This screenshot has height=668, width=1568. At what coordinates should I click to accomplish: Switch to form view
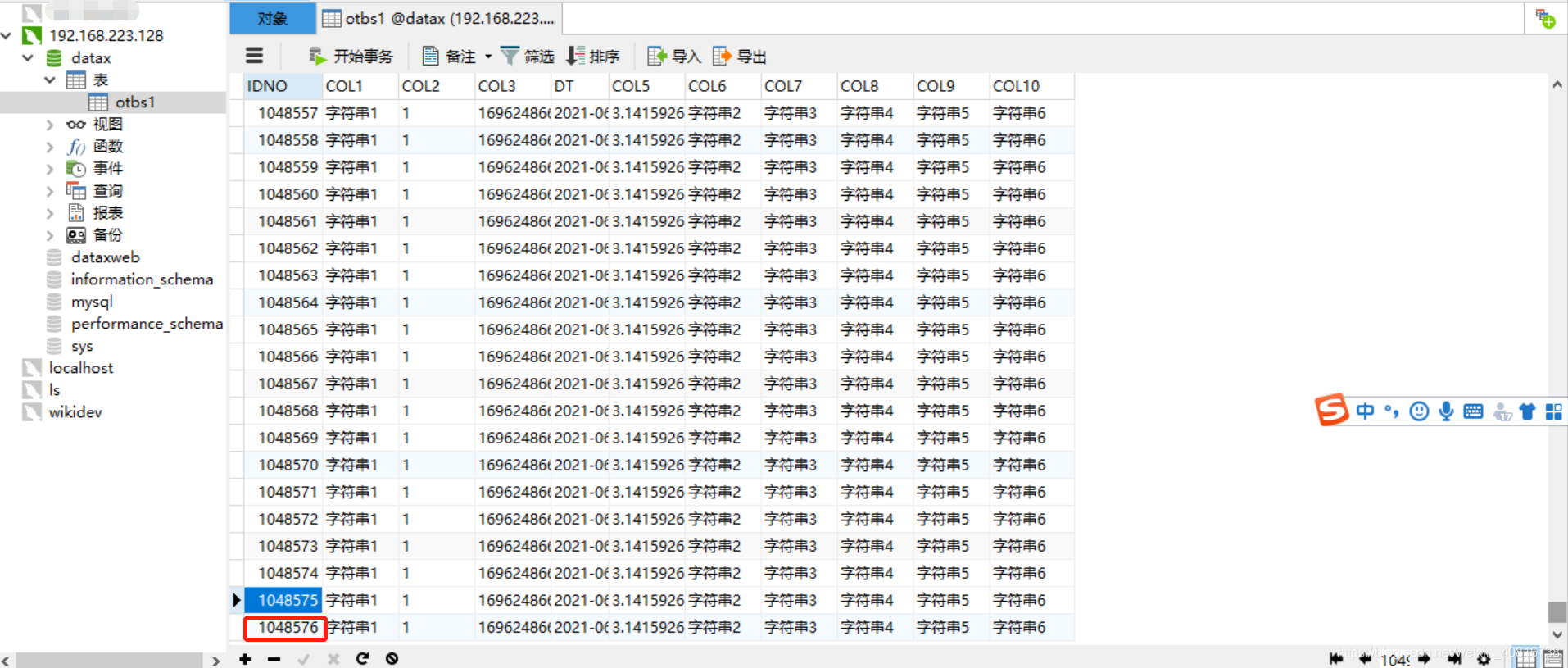[x=1553, y=658]
